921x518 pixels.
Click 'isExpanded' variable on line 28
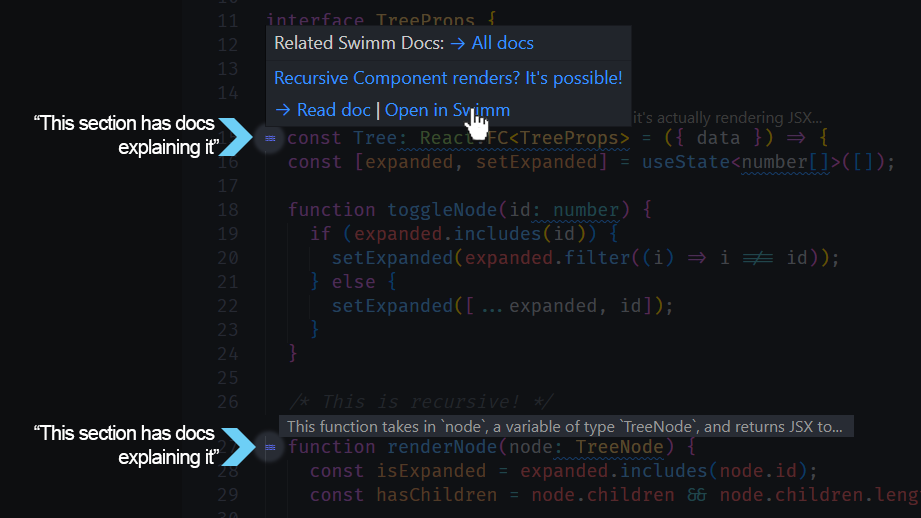coord(431,472)
